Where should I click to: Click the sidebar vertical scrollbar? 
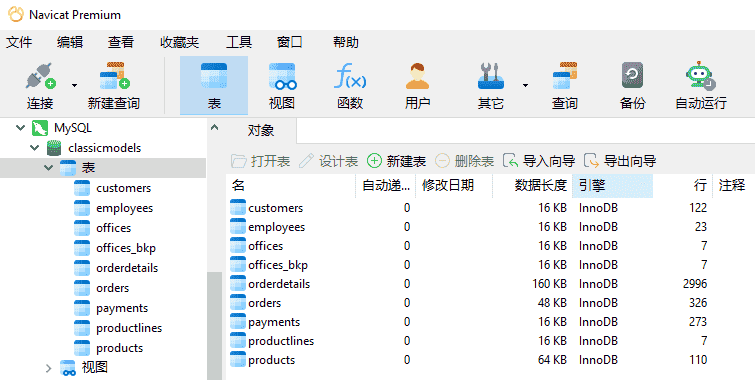214,326
